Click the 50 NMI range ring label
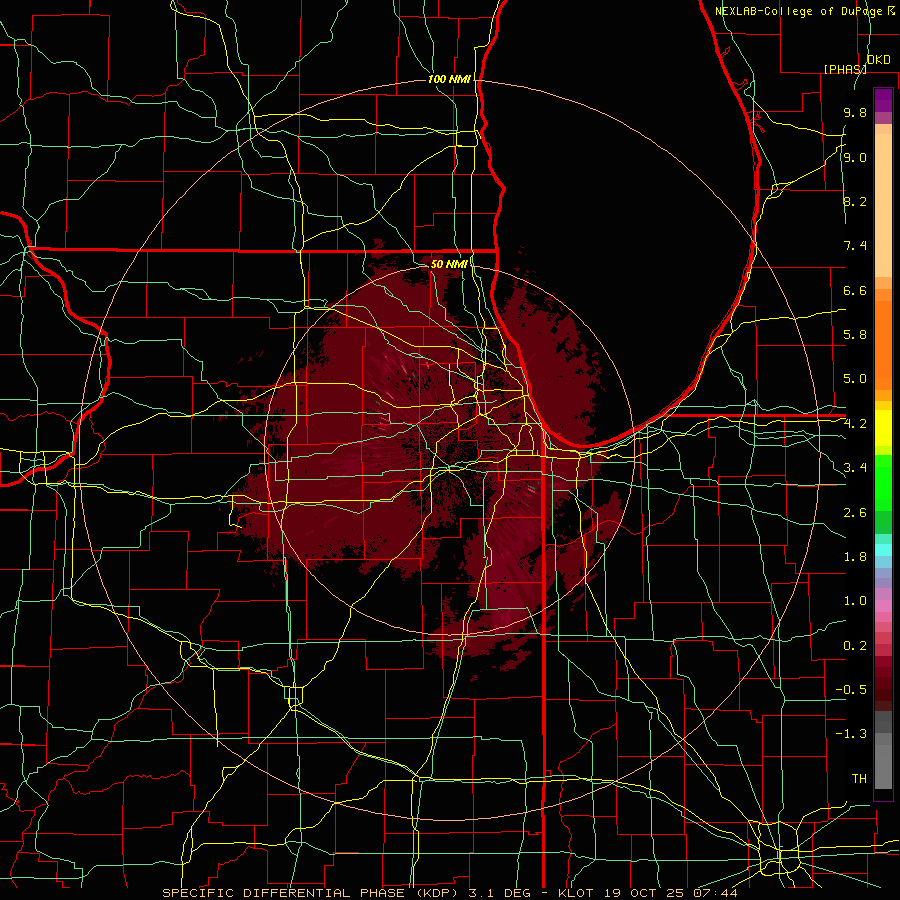Screen dimensions: 900x900 [x=449, y=264]
